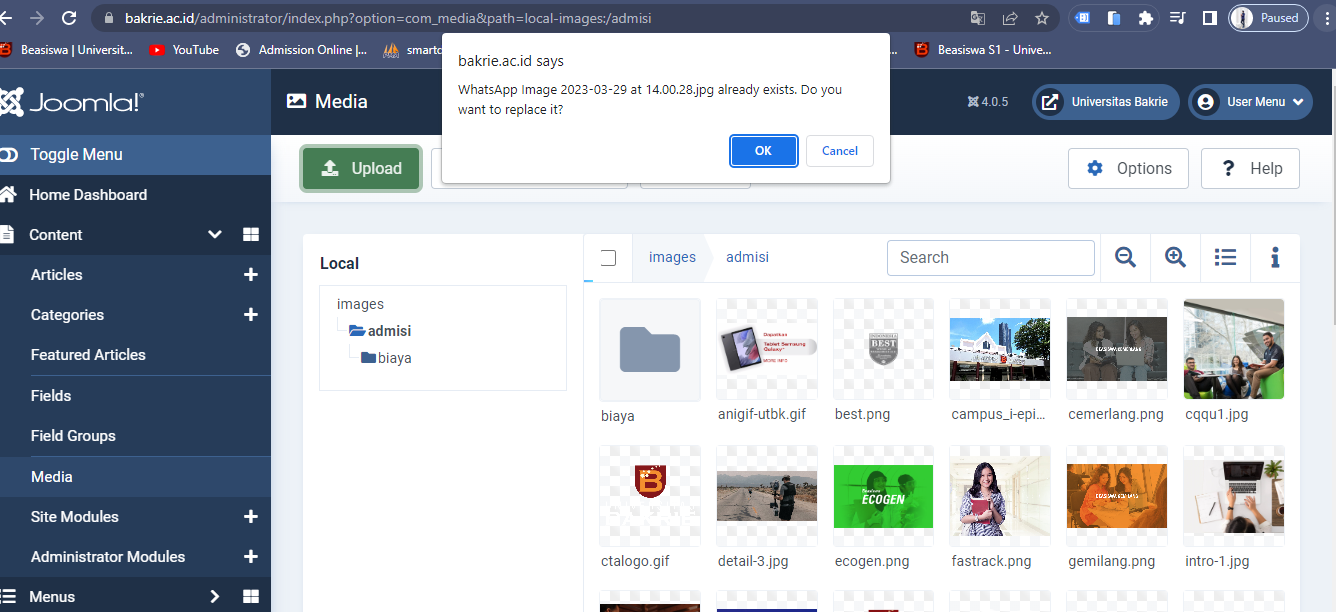Screen dimensions: 1336x612
Task: Select ecogen.png thumbnail
Action: pos(883,496)
